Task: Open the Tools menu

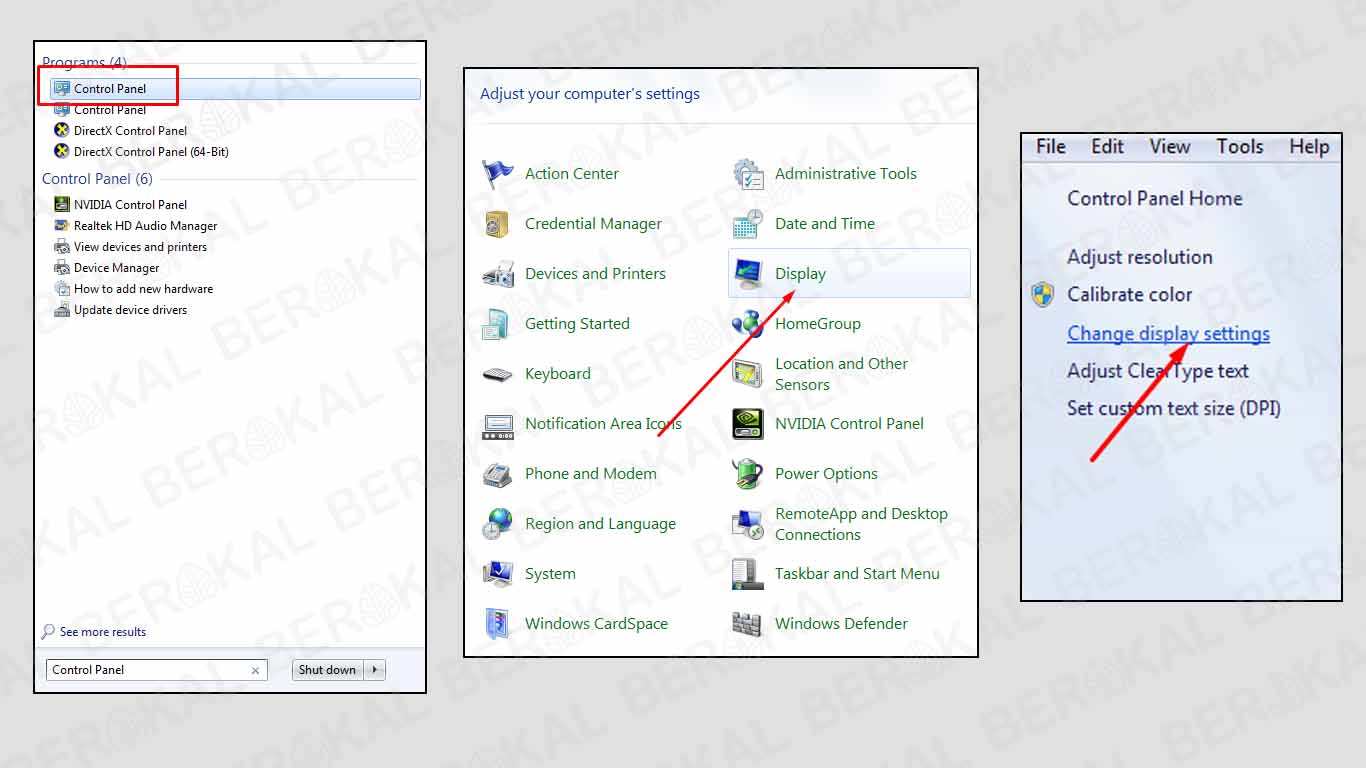Action: point(1239,146)
